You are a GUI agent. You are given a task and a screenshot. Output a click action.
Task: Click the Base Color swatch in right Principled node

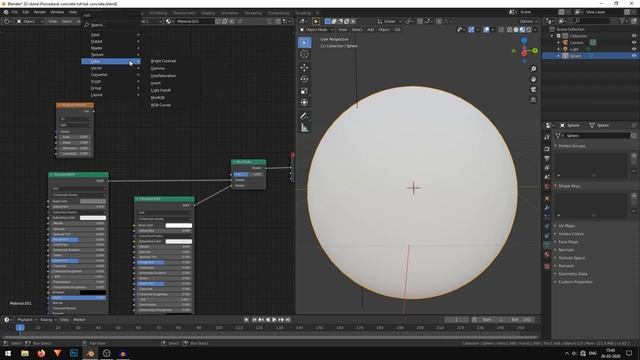[x=178, y=225]
